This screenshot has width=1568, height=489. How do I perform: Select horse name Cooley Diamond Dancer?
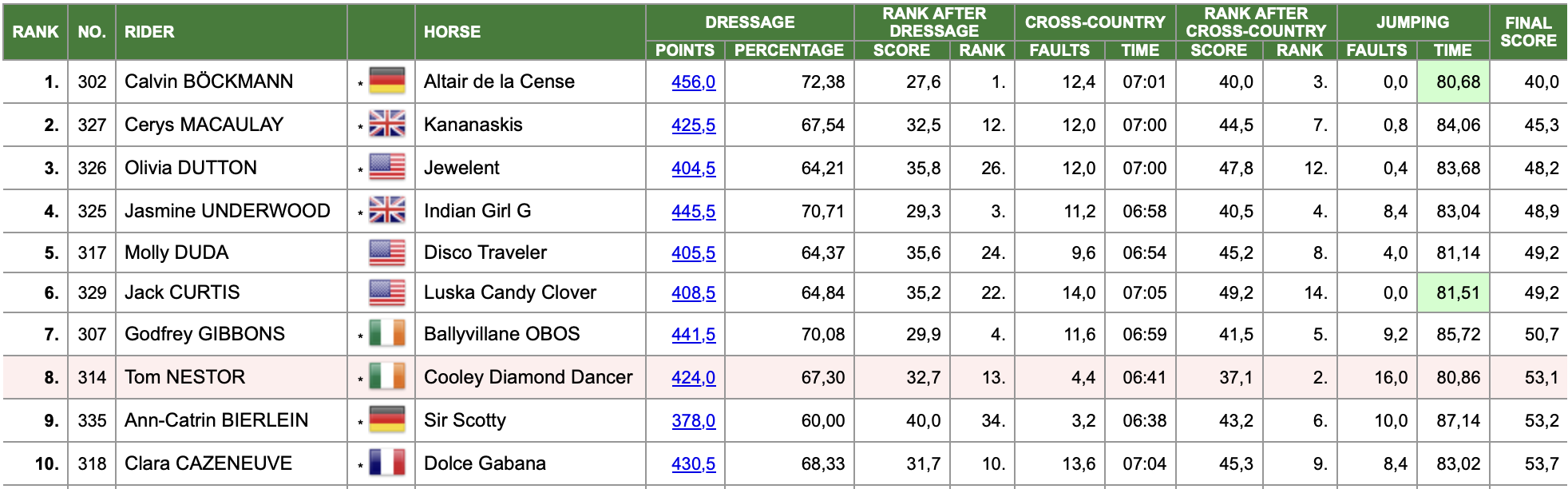coord(528,377)
